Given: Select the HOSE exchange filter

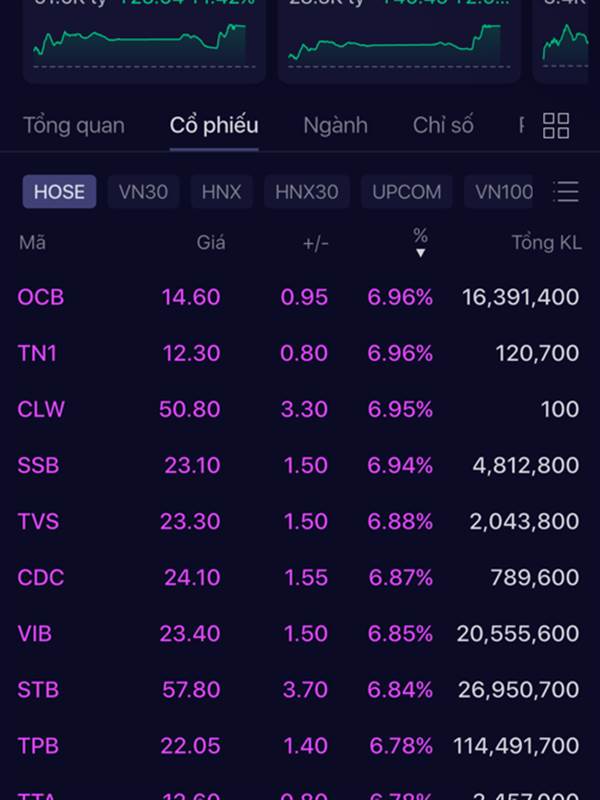Looking at the screenshot, I should 59,192.
